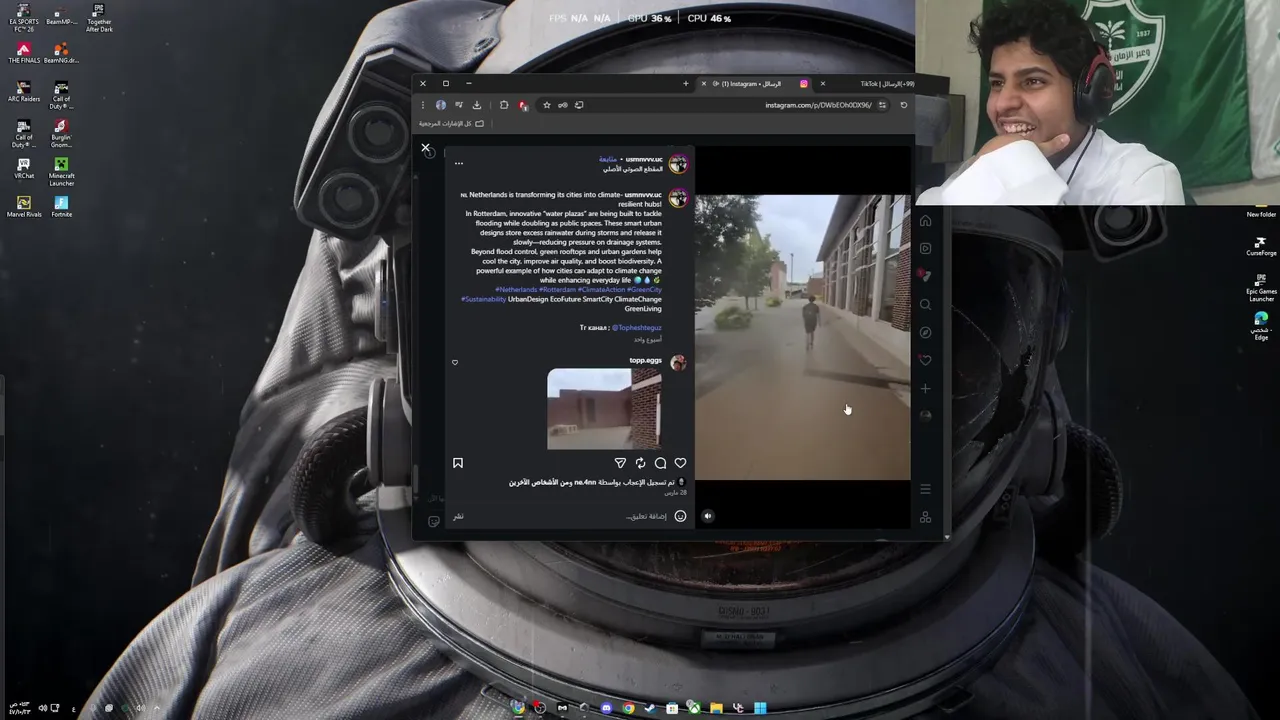Open comments via speech bubble icon
Image resolution: width=1280 pixels, height=720 pixels.
click(x=660, y=463)
